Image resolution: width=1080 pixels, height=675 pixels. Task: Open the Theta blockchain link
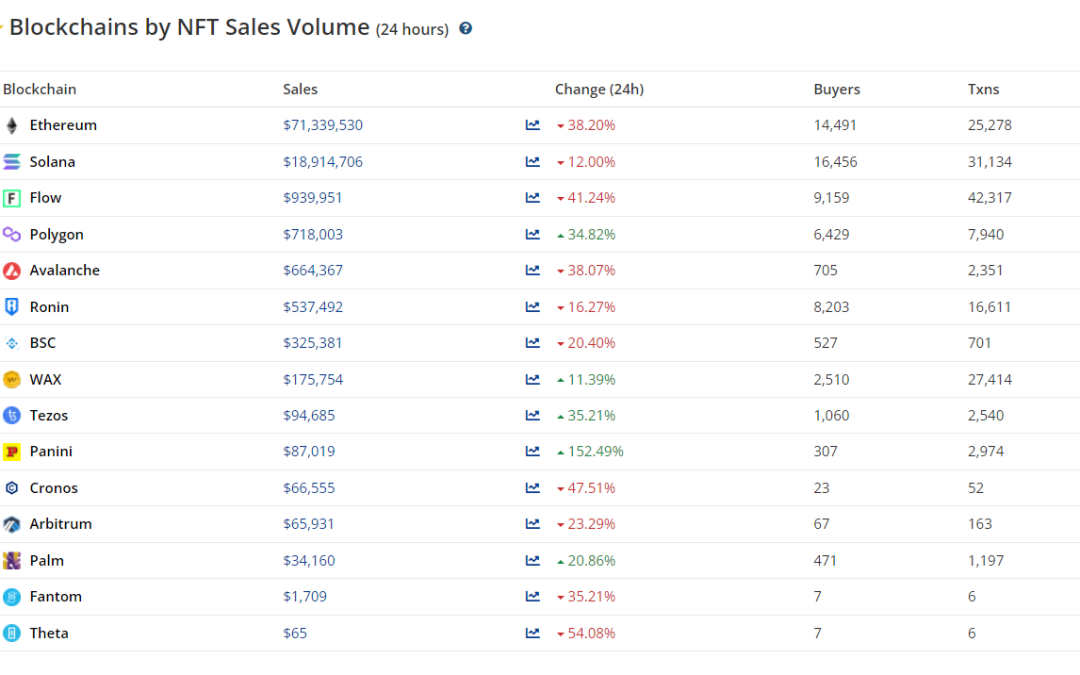(x=49, y=633)
